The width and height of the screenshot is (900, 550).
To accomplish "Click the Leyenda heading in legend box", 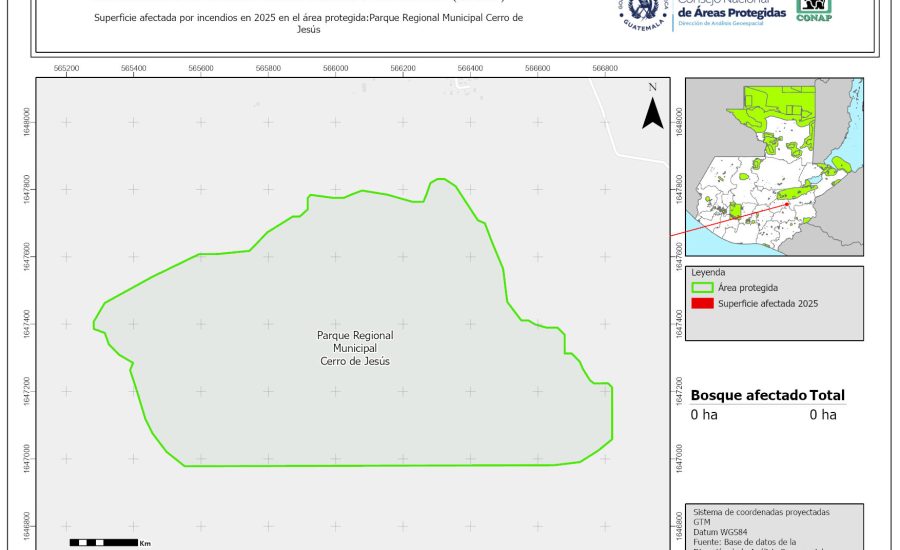I will 708,272.
